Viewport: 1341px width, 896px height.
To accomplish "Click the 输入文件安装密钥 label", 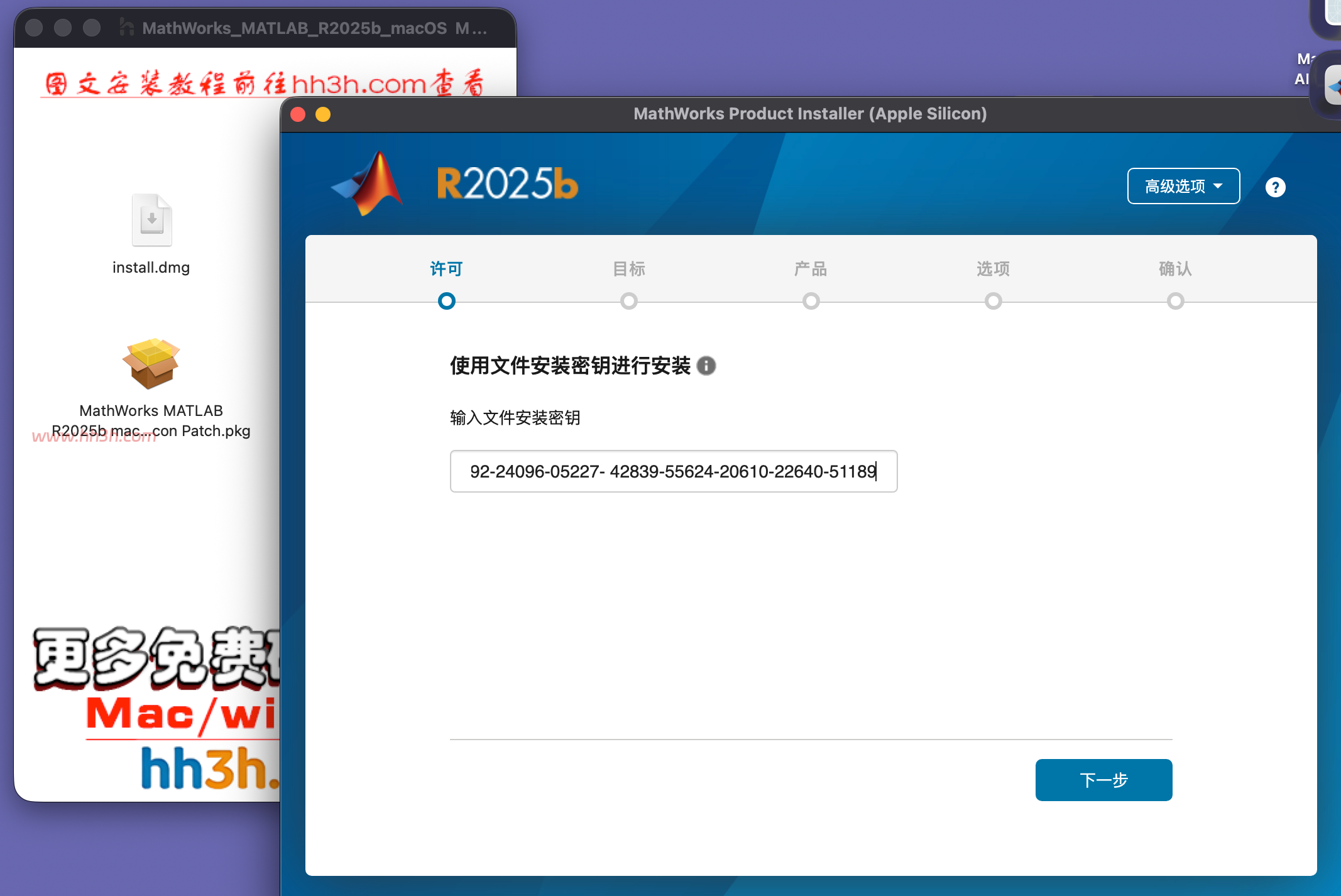I will [515, 418].
